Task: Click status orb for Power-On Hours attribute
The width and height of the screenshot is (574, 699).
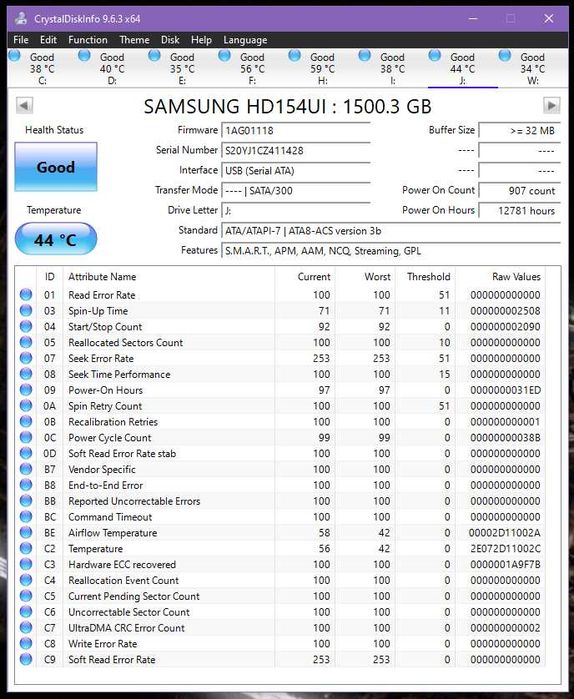Action: tap(26, 390)
